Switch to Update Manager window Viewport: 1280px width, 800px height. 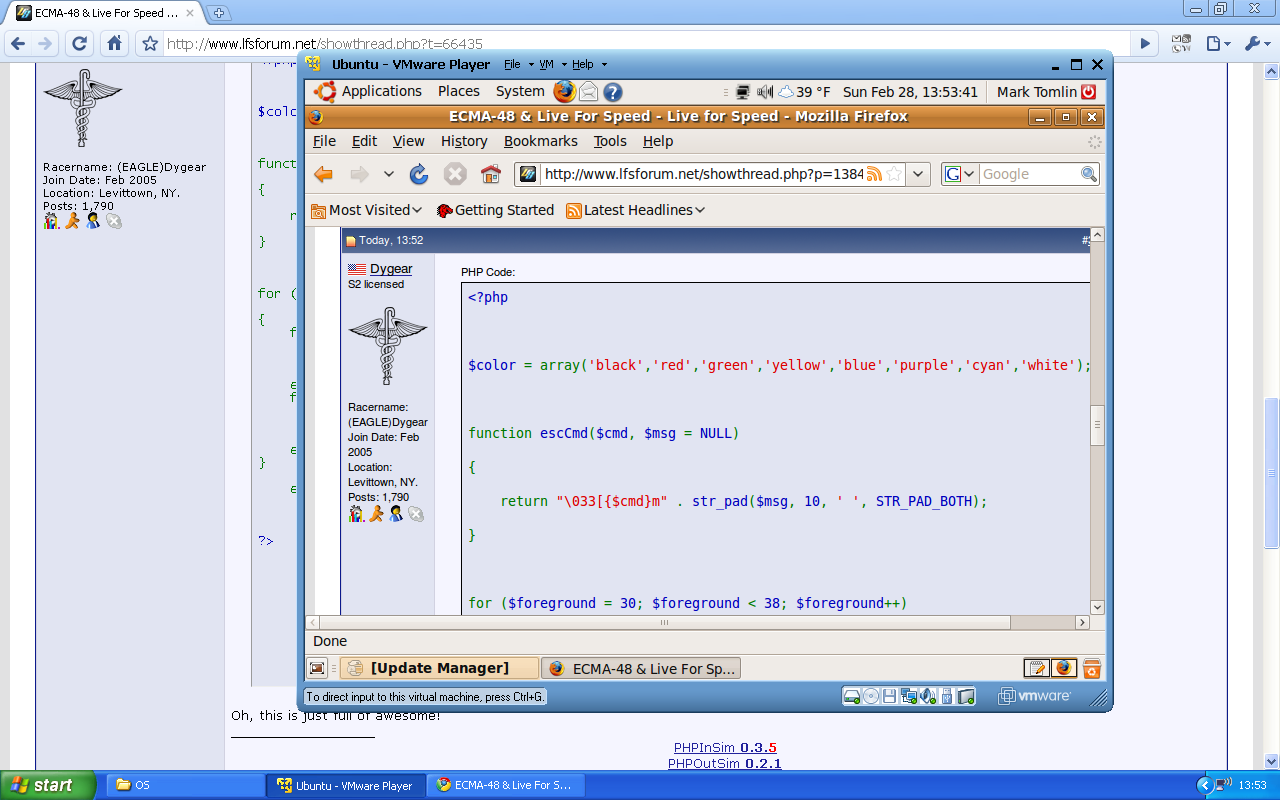click(439, 668)
